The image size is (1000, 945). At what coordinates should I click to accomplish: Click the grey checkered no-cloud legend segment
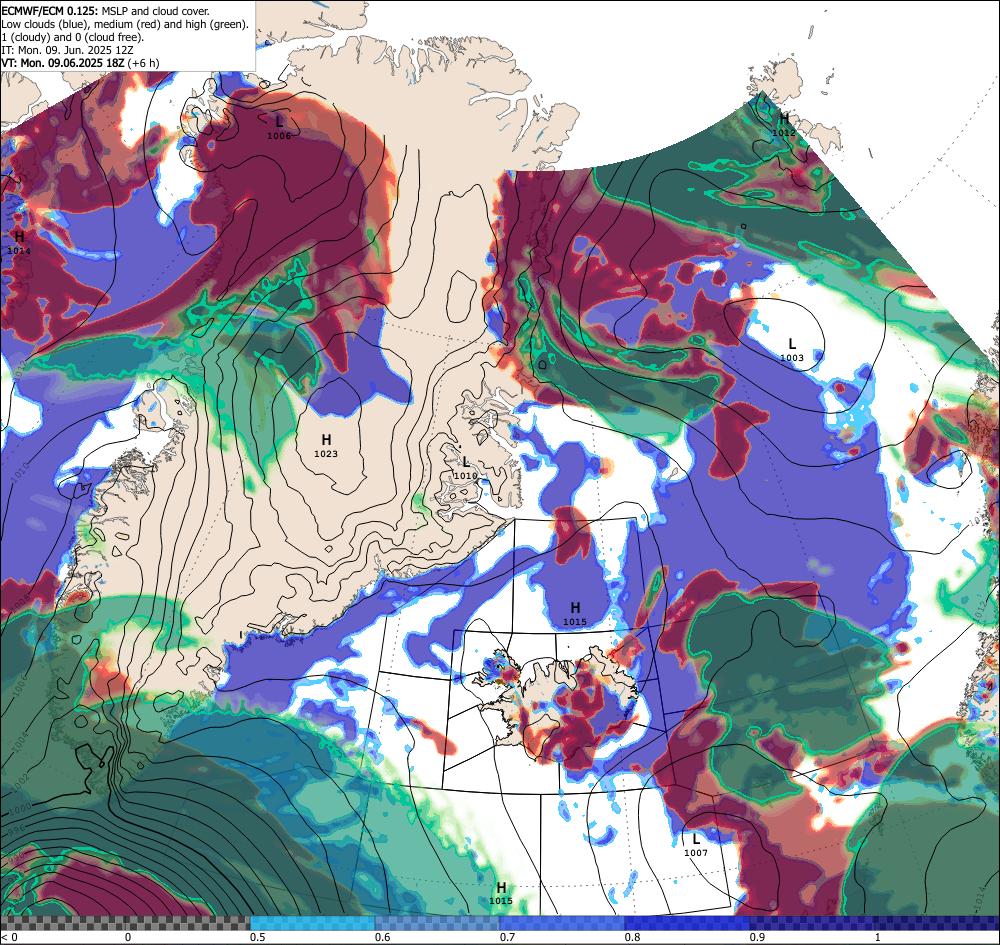(125, 922)
